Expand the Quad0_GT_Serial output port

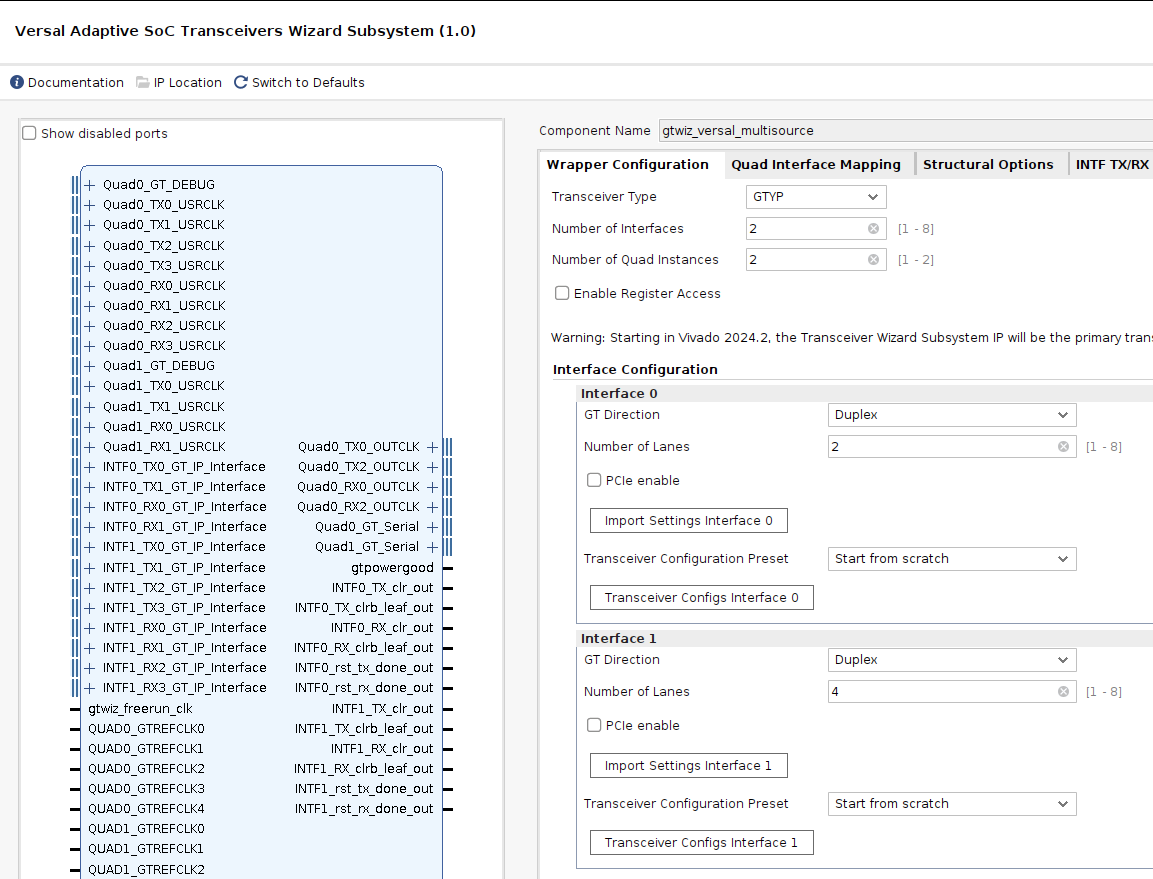pyautogui.click(x=432, y=527)
